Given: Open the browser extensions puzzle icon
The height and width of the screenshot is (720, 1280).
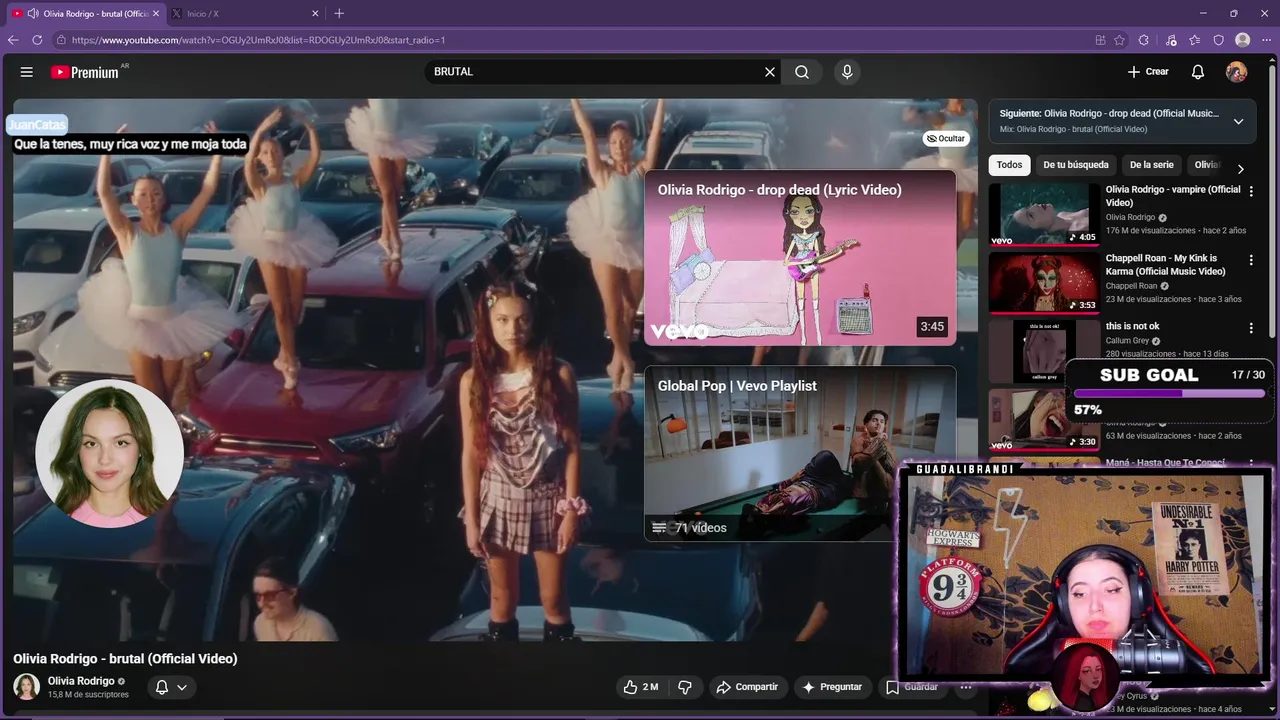Looking at the screenshot, I should click(x=1144, y=40).
